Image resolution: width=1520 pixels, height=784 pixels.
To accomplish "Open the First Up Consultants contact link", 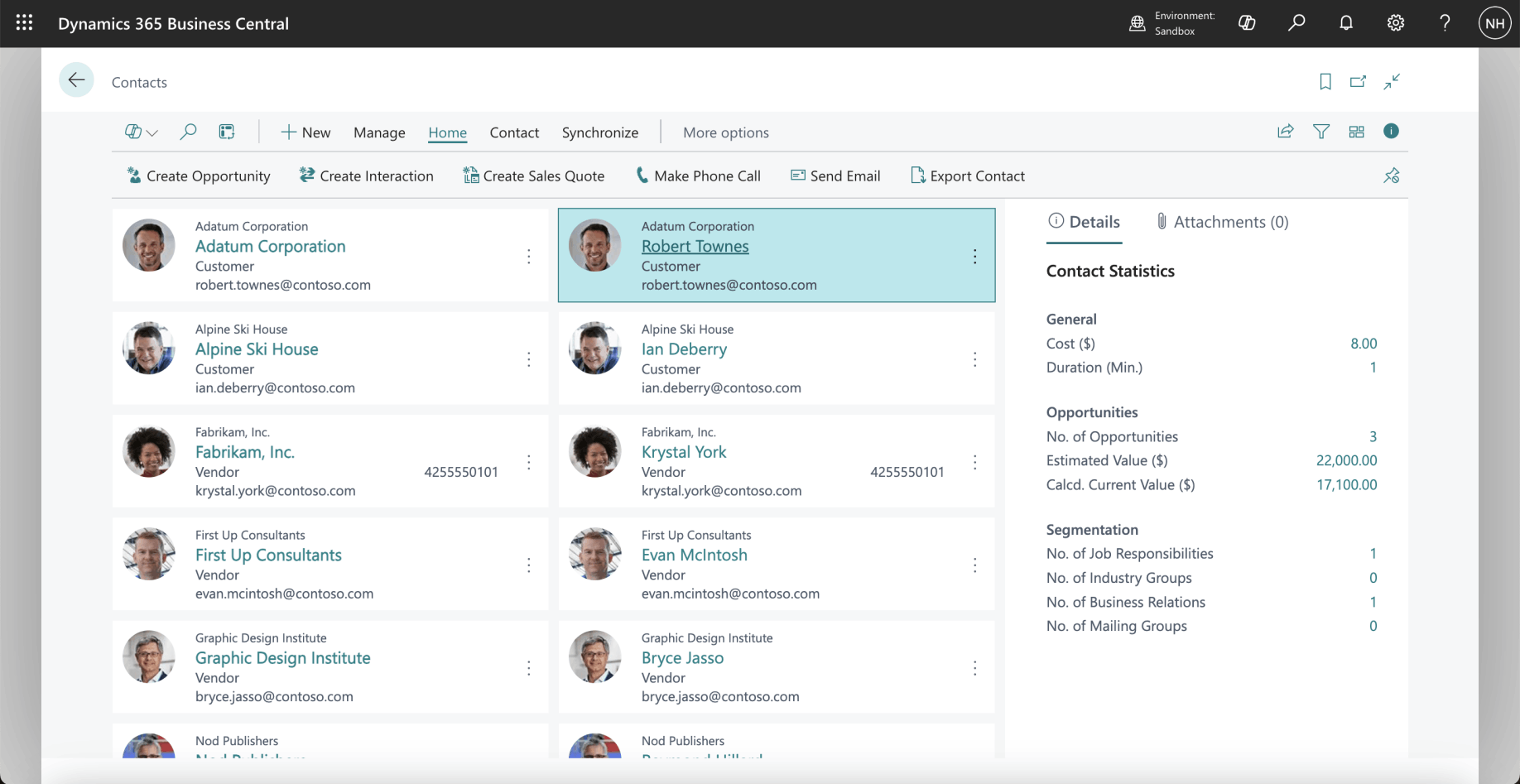I will [x=268, y=555].
